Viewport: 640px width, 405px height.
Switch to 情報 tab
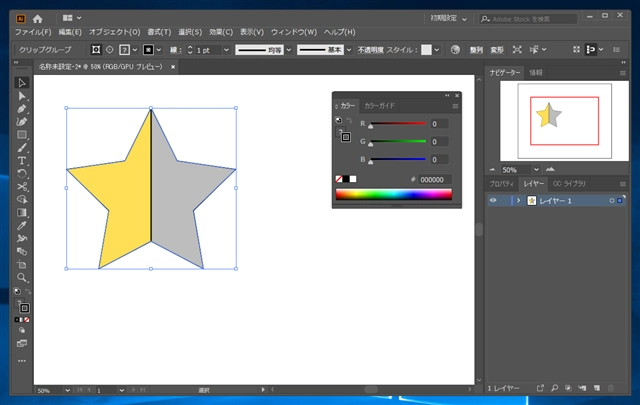[x=536, y=73]
